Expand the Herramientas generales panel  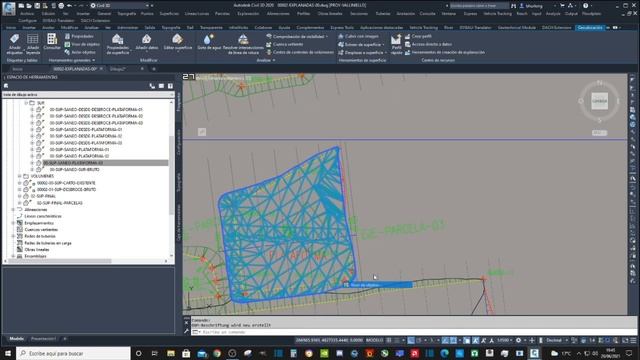(72, 60)
